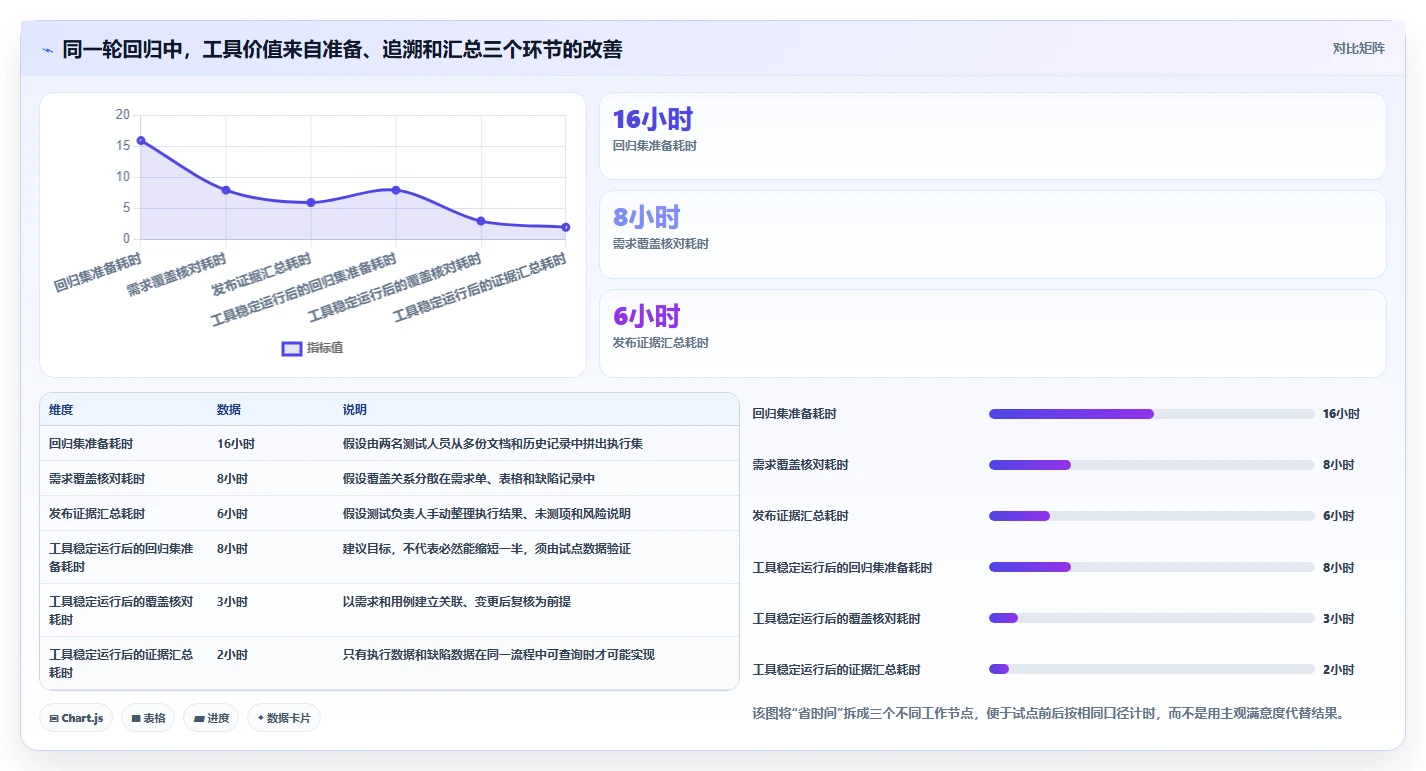Viewport: 1426px width, 771px height.
Task: Click the table cell 发布证据汇总耗时
Action: coord(97,514)
